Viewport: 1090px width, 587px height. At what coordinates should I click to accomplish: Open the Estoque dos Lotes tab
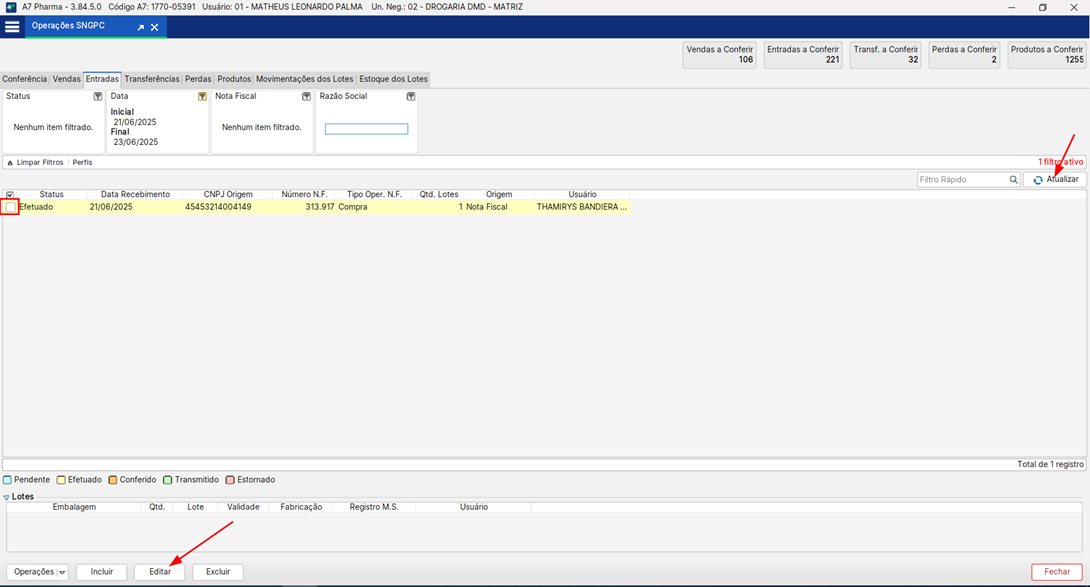pos(393,79)
